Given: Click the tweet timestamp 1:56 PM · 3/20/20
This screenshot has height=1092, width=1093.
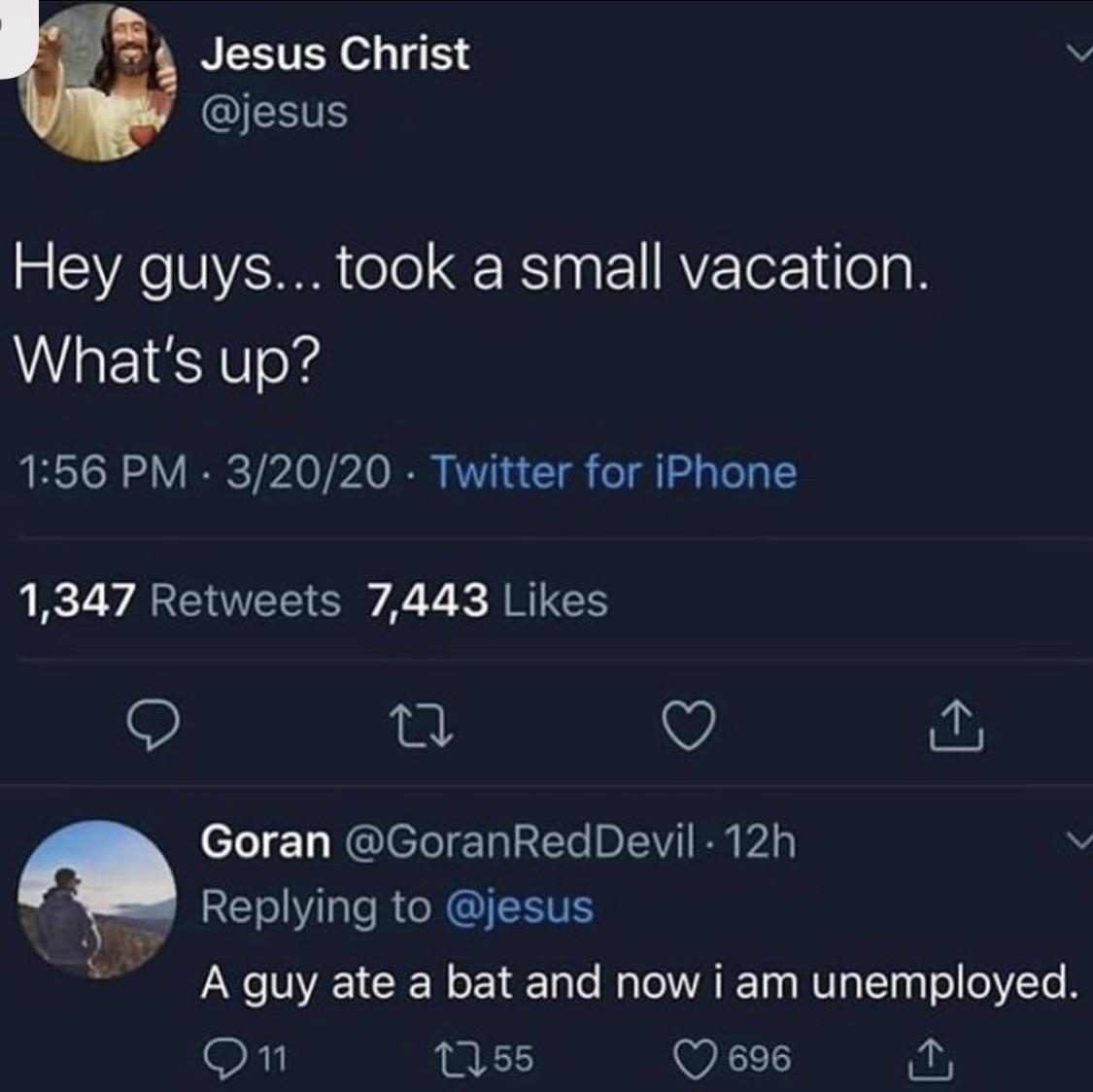Looking at the screenshot, I should pos(205,472).
